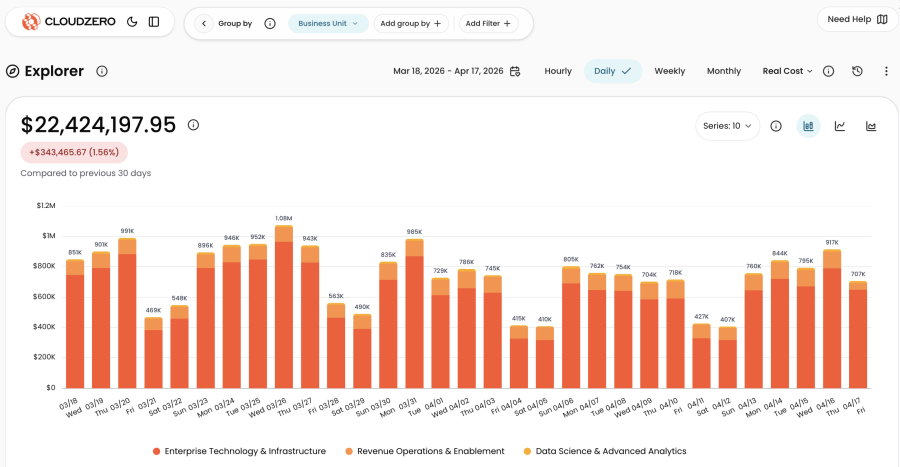Open the Real Cost dropdown
Image resolution: width=900 pixels, height=467 pixels.
click(x=787, y=71)
